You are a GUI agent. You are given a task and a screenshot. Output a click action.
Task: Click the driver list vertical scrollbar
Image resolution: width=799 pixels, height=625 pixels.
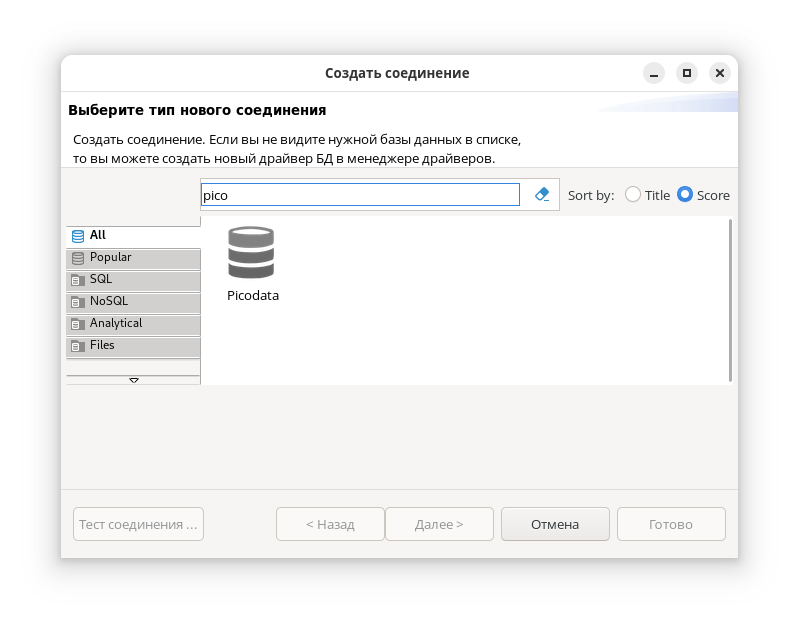[730, 300]
